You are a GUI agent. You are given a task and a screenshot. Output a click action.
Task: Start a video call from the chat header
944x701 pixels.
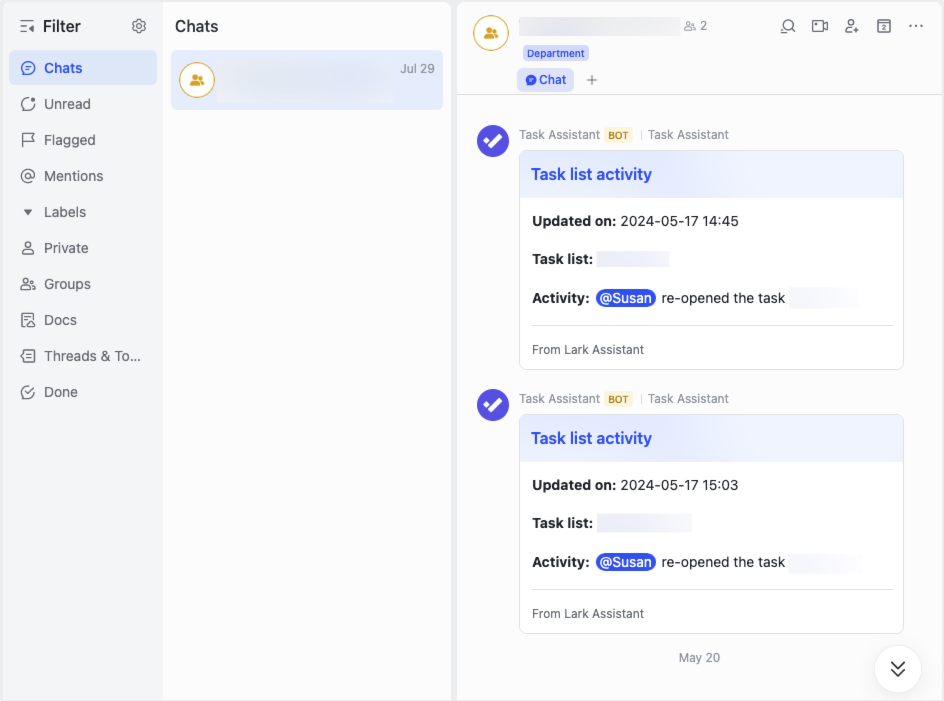coord(820,26)
